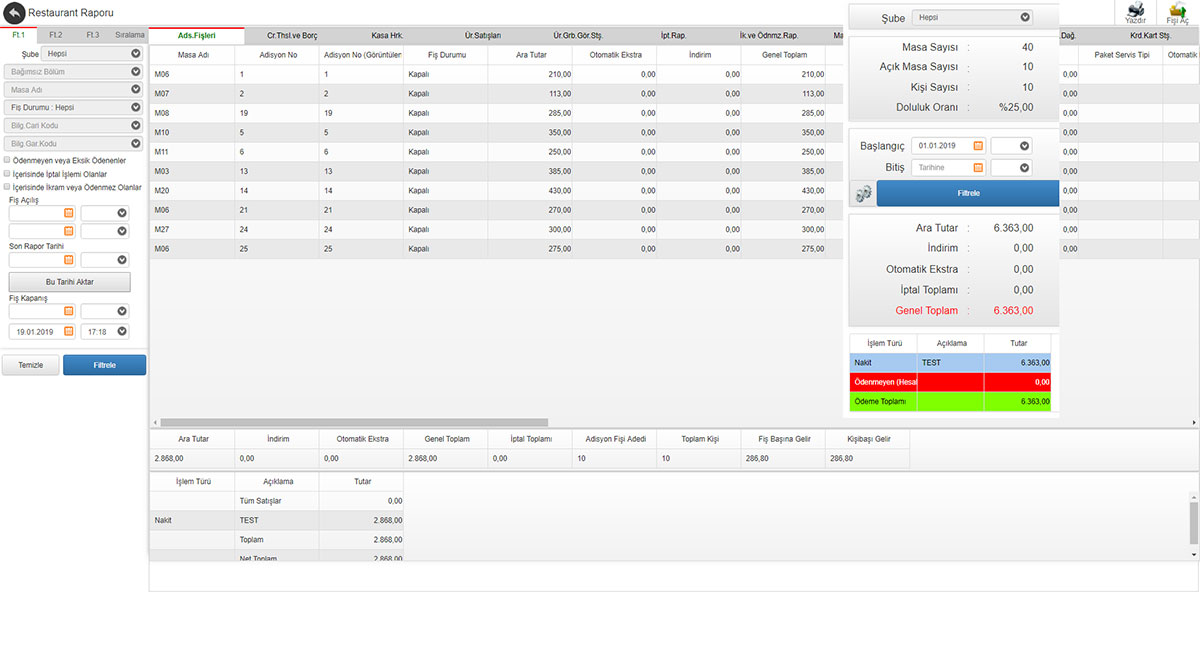Click the down arrow of the payment list scrollbar

point(1194,554)
